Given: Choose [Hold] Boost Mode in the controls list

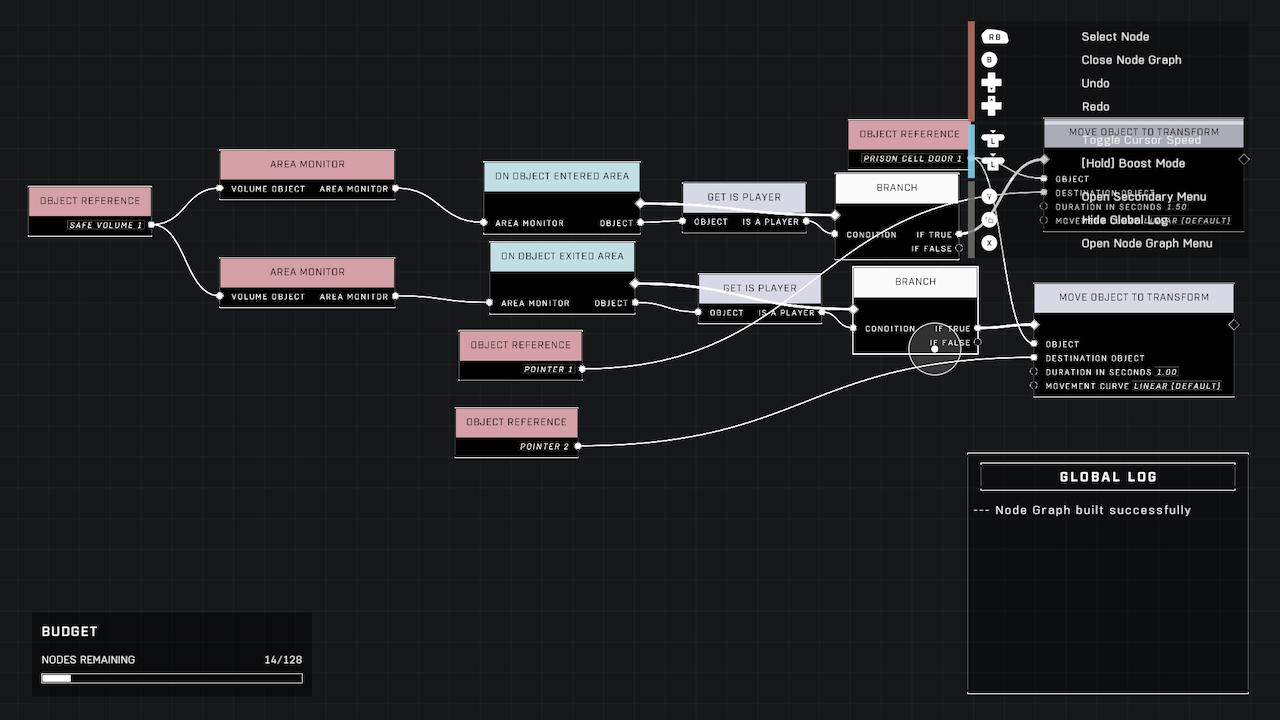Looking at the screenshot, I should click(1133, 163).
